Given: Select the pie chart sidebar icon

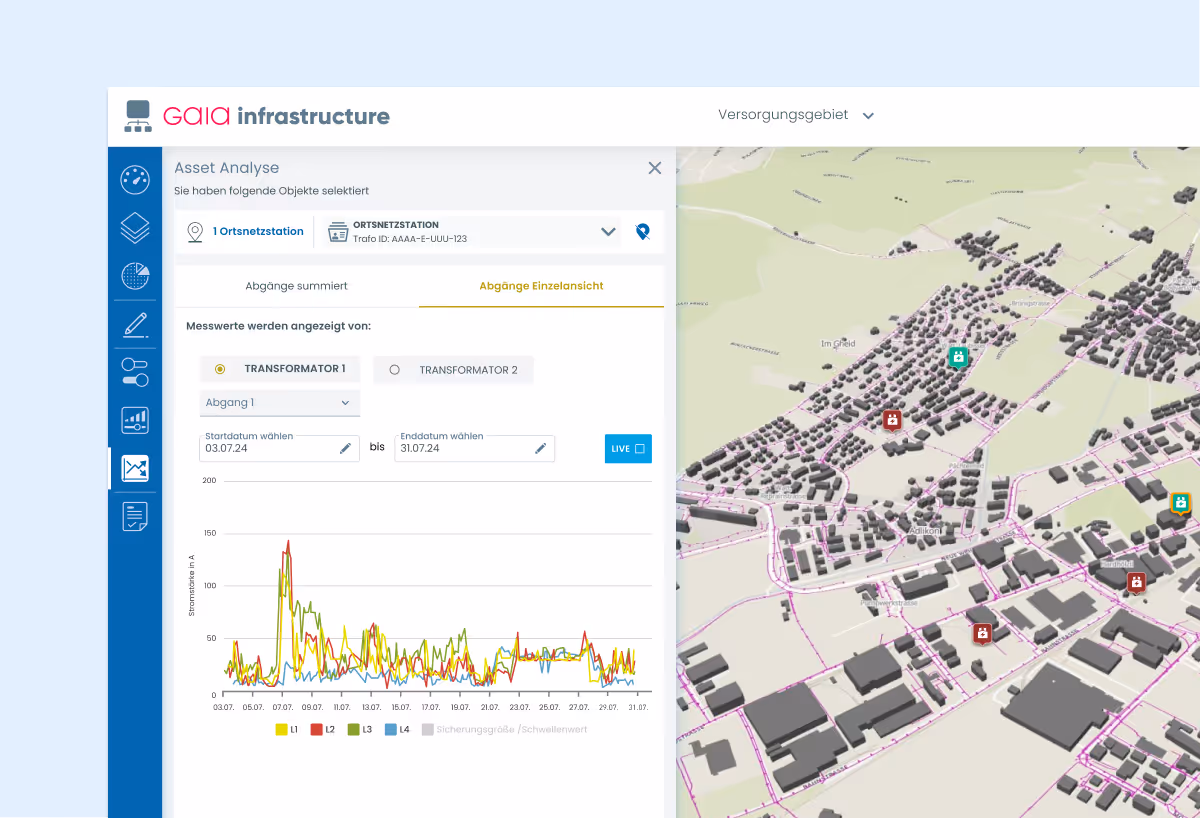Looking at the screenshot, I should [x=135, y=275].
